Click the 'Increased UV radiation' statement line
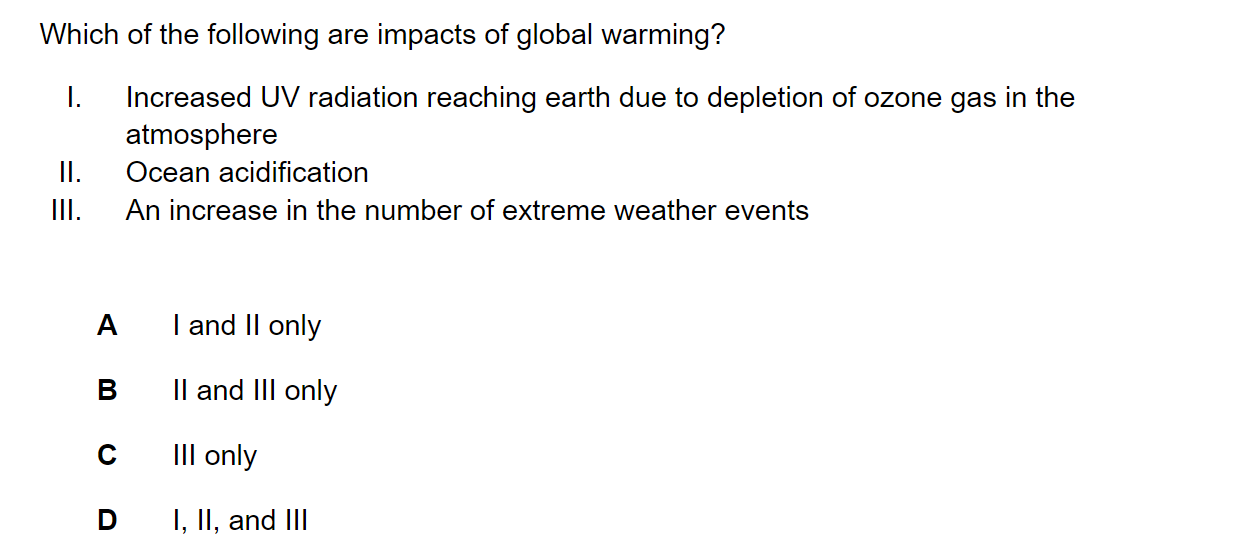1250x557 pixels. (x=600, y=98)
